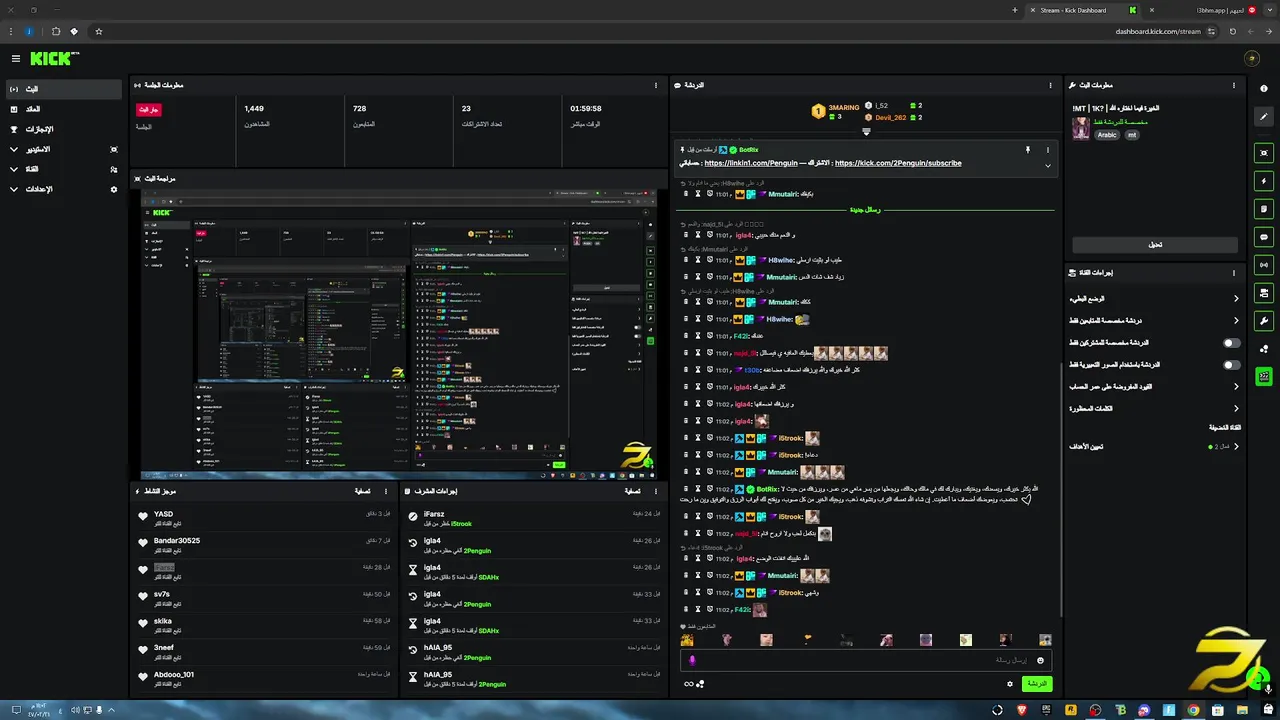Screen dimensions: 1280x720
Task: Click Bandar30525 in the activity feed
Action: 177,541
